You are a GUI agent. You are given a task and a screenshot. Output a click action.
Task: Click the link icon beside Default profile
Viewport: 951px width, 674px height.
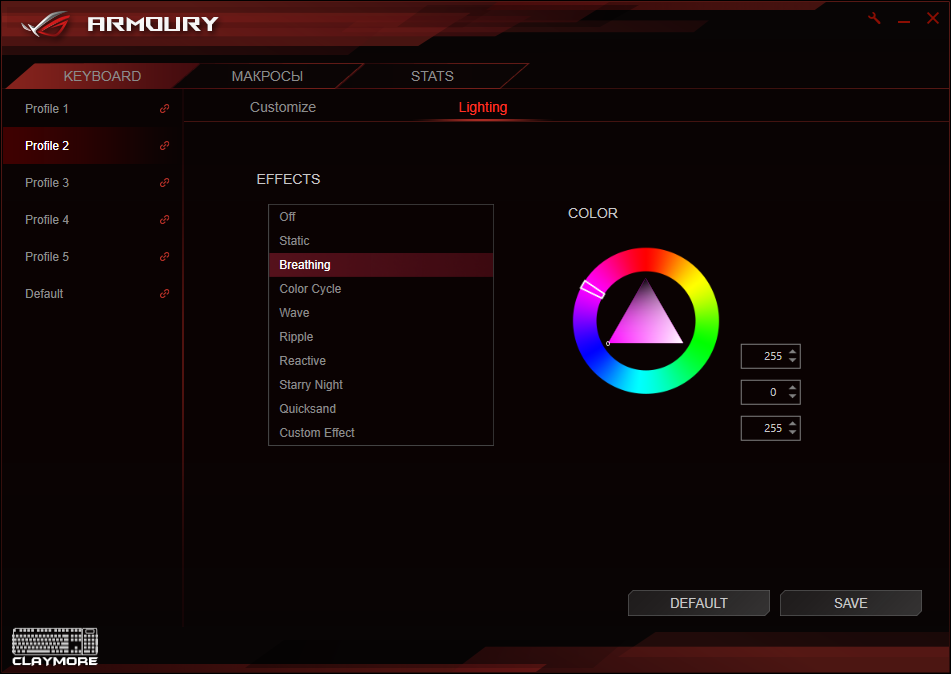pyautogui.click(x=164, y=294)
